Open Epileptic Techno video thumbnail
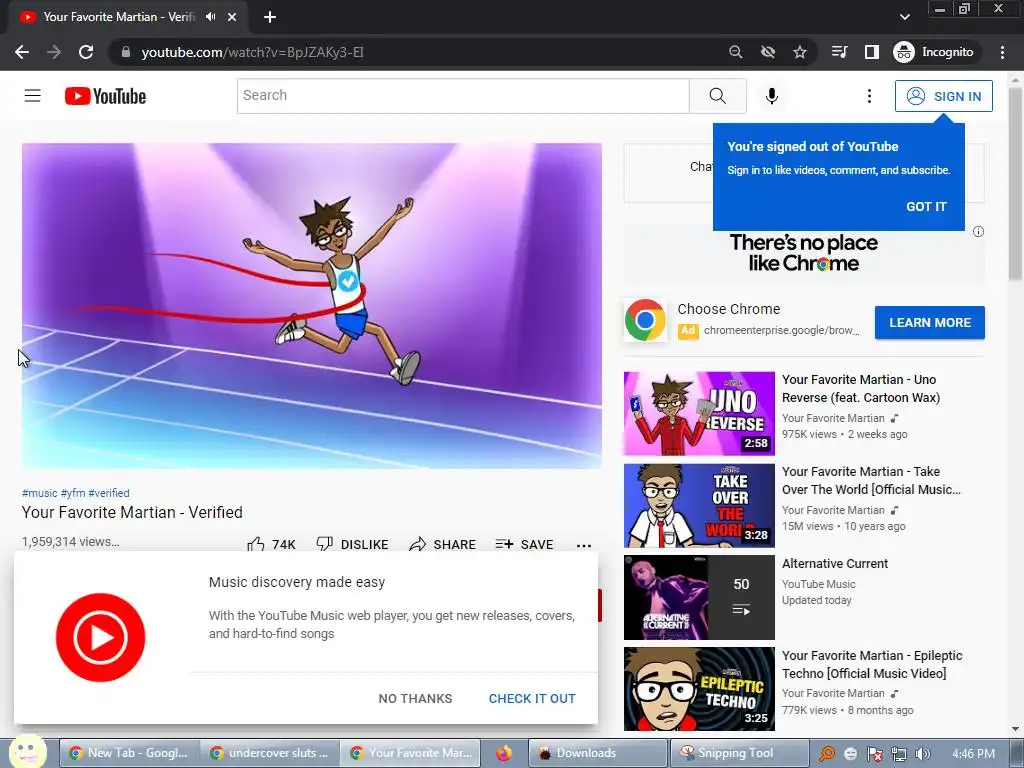 click(x=699, y=689)
